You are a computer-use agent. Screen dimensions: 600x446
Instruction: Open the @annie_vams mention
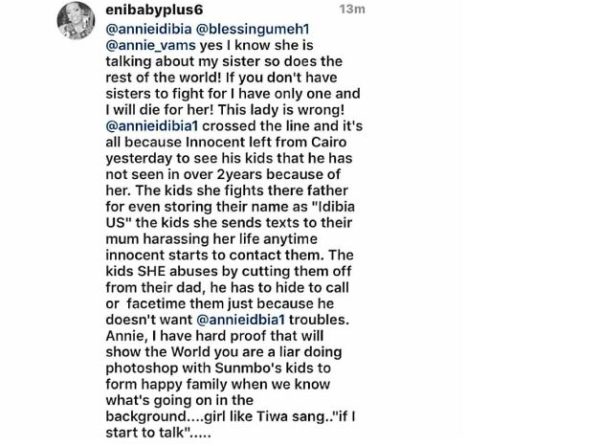tap(151, 46)
